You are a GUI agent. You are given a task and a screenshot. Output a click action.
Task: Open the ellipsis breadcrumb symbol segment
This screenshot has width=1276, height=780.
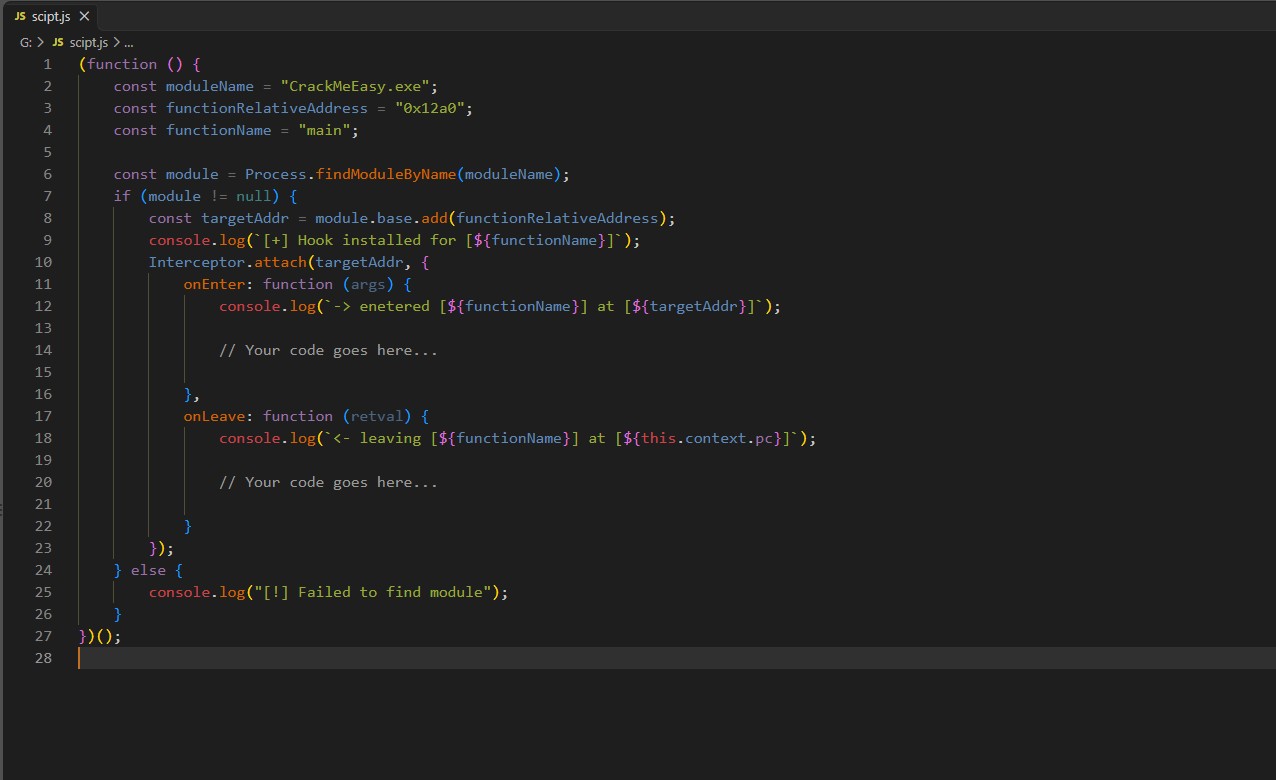coord(128,42)
